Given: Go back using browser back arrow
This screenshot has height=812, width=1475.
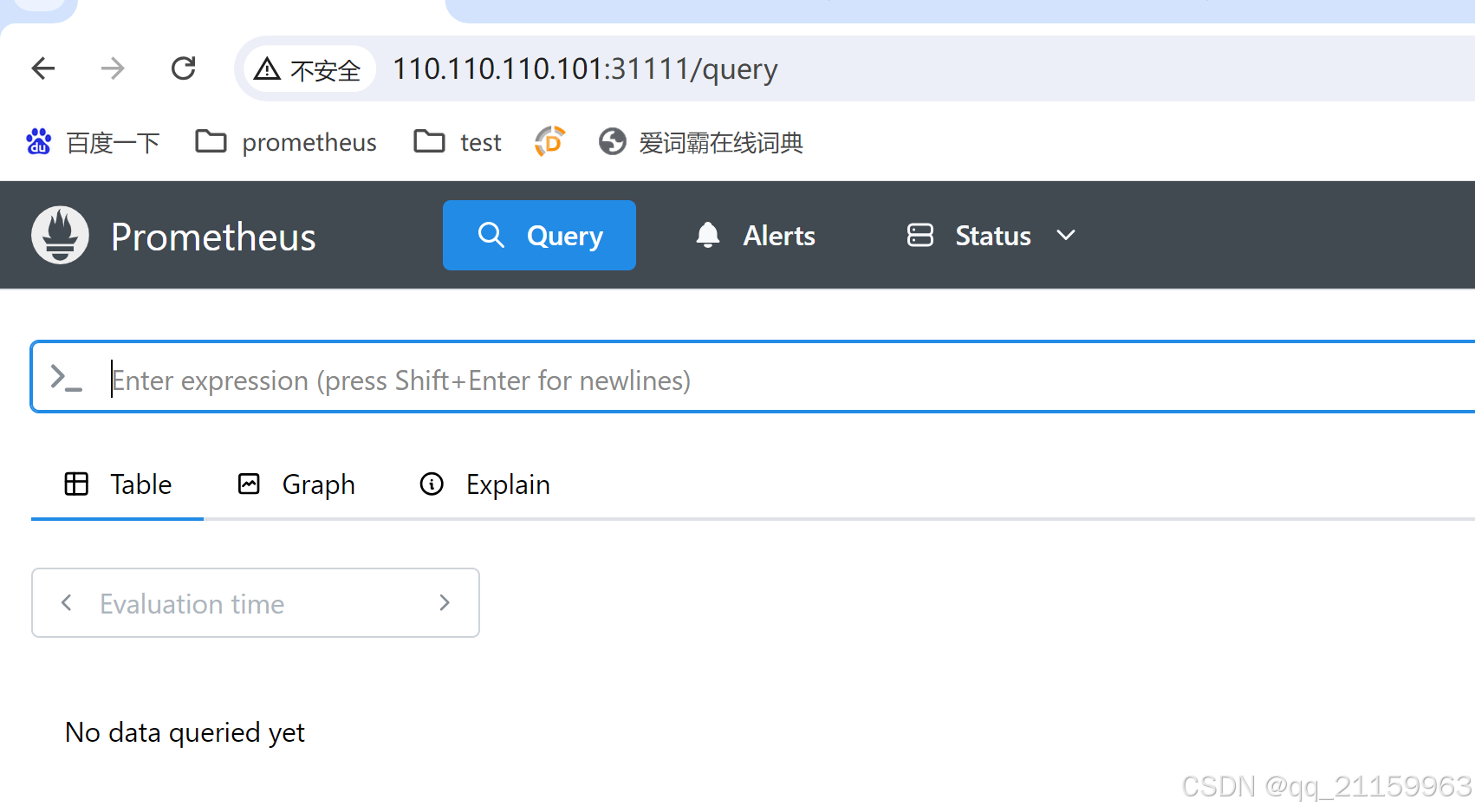Looking at the screenshot, I should 43,68.
